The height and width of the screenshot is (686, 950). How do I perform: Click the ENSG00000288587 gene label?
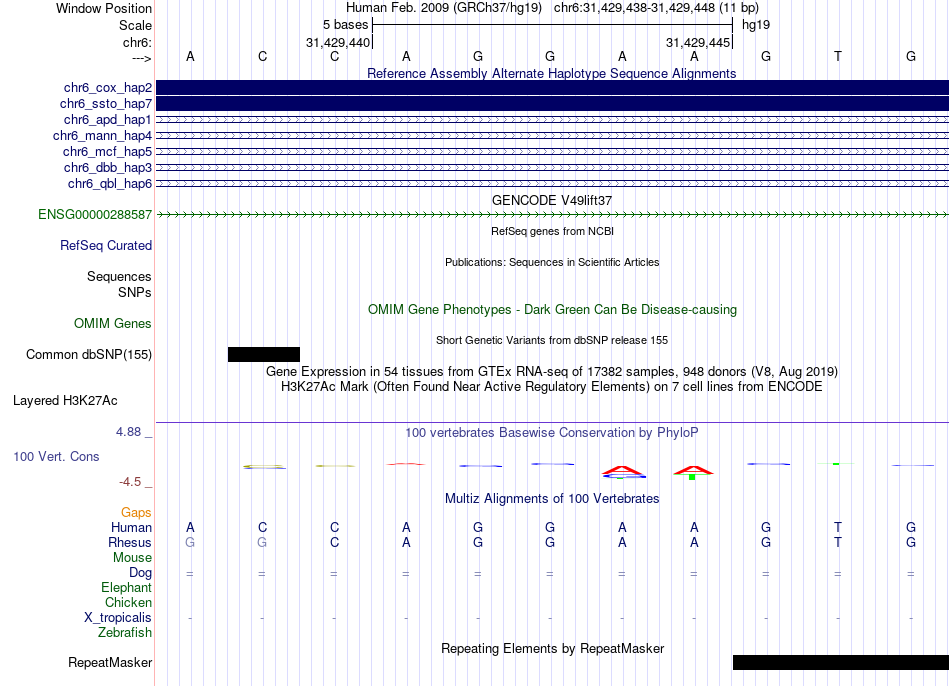(95, 215)
